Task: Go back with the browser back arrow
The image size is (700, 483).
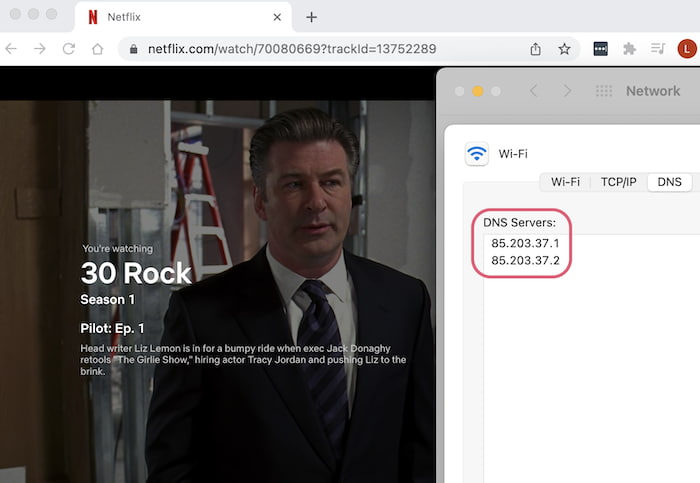Action: coord(11,49)
